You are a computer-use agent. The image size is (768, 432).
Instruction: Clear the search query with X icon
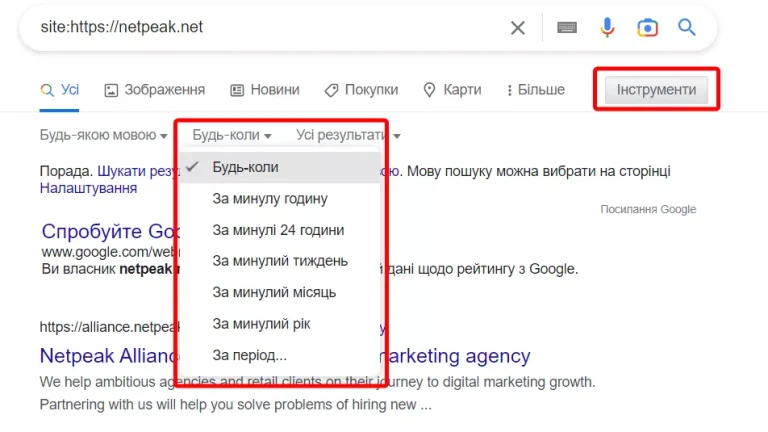518,28
